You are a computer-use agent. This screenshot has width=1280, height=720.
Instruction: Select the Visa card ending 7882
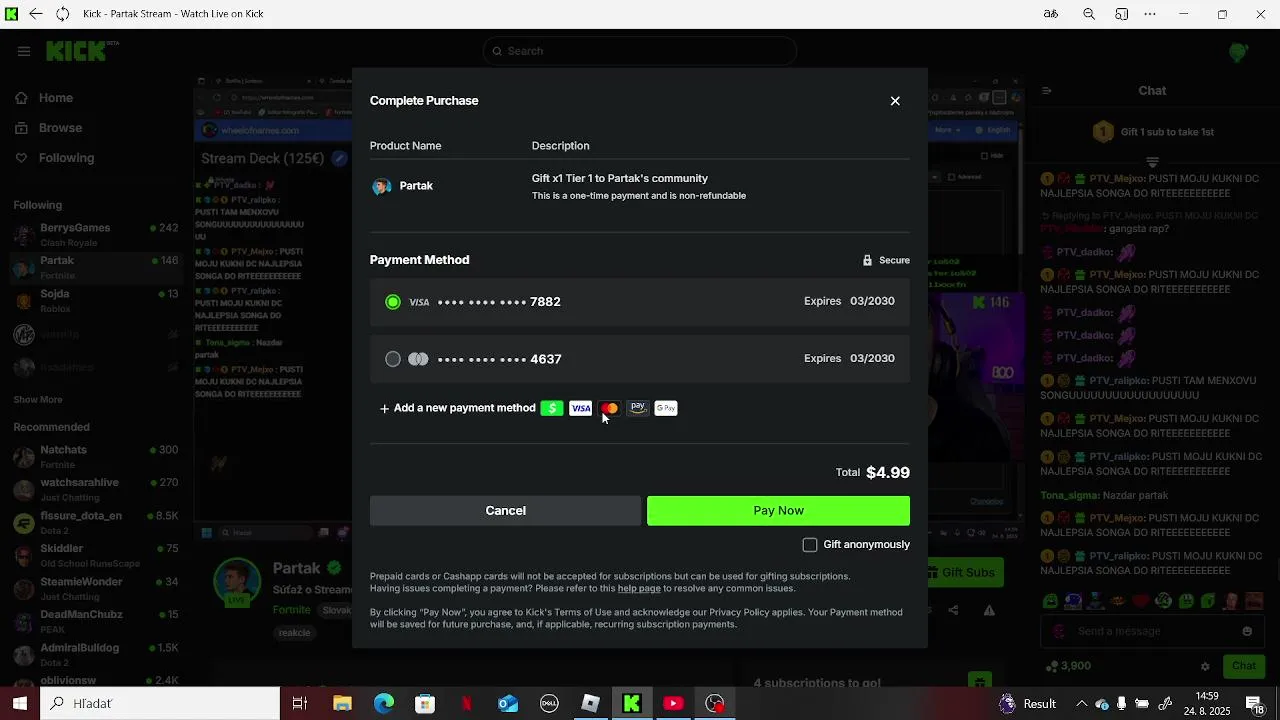click(640, 302)
